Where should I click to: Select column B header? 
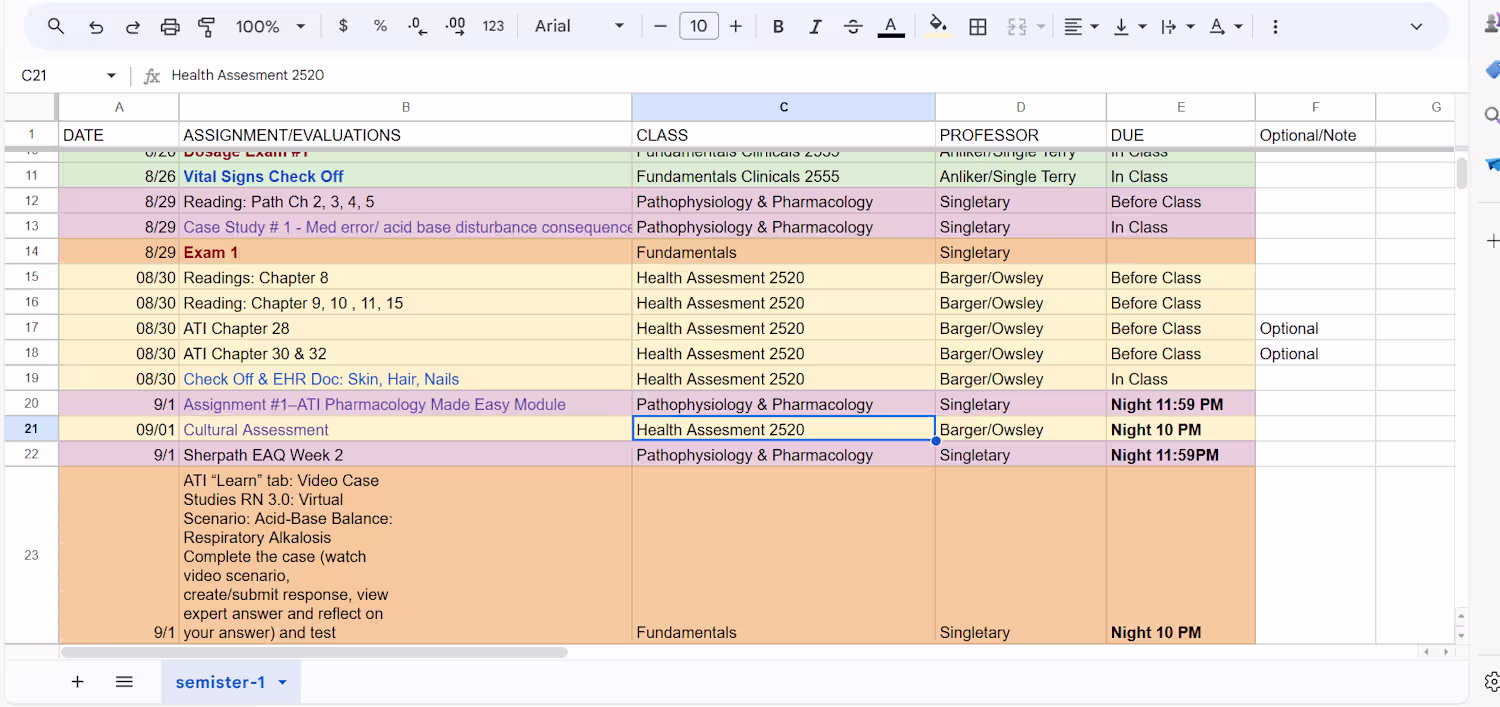point(405,107)
